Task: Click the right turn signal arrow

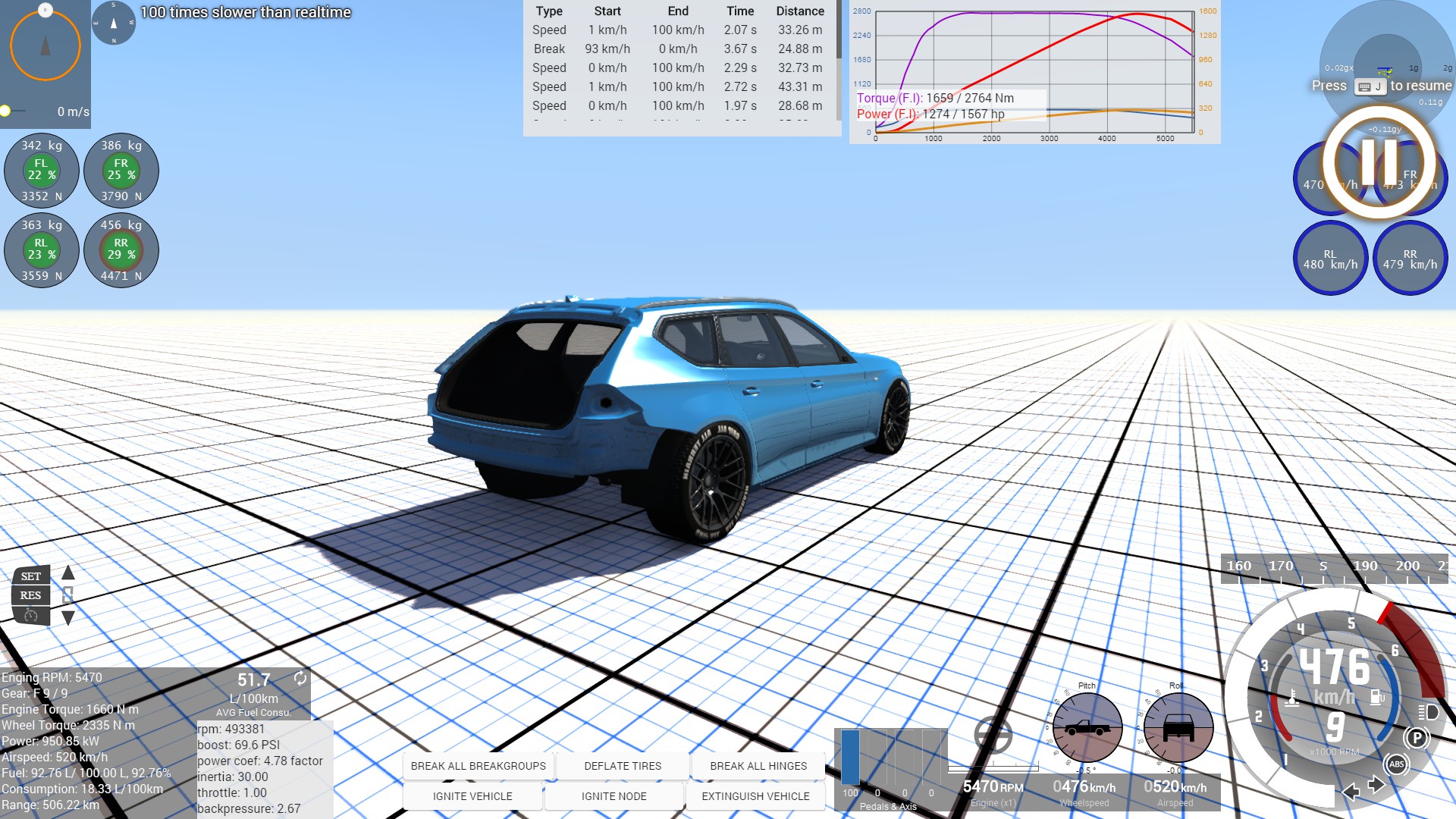Action: coord(1376,785)
